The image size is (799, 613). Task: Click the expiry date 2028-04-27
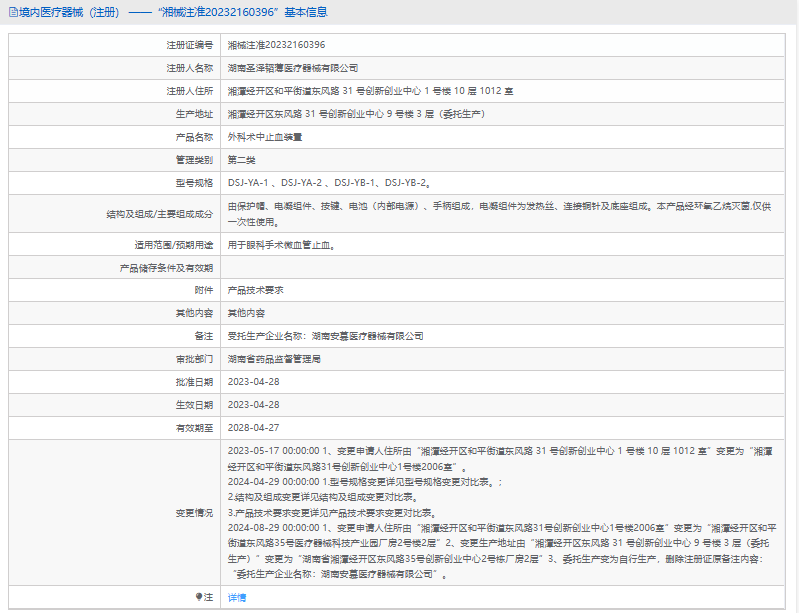pos(253,428)
